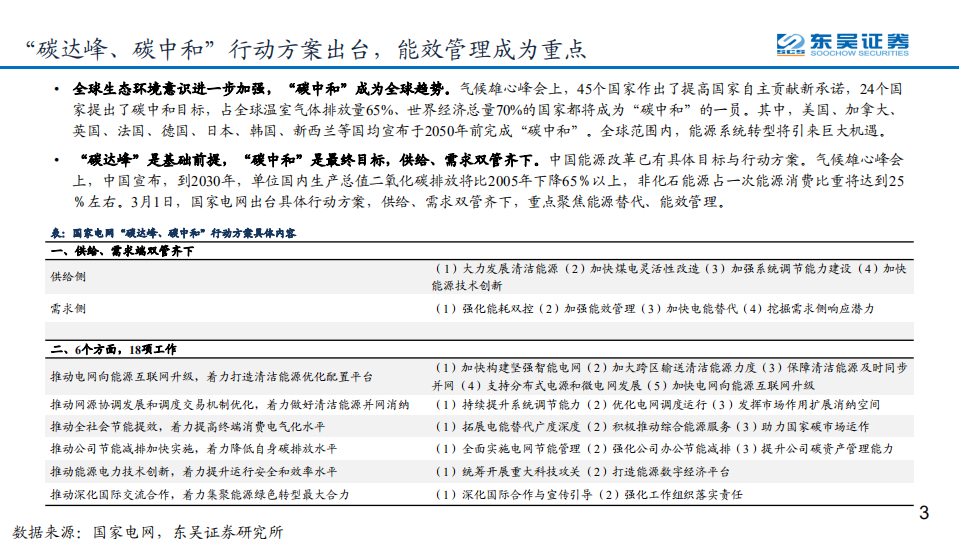The height and width of the screenshot is (539, 959).
Task: Click section header 二、6个方面，18项工作
Action: [113, 349]
